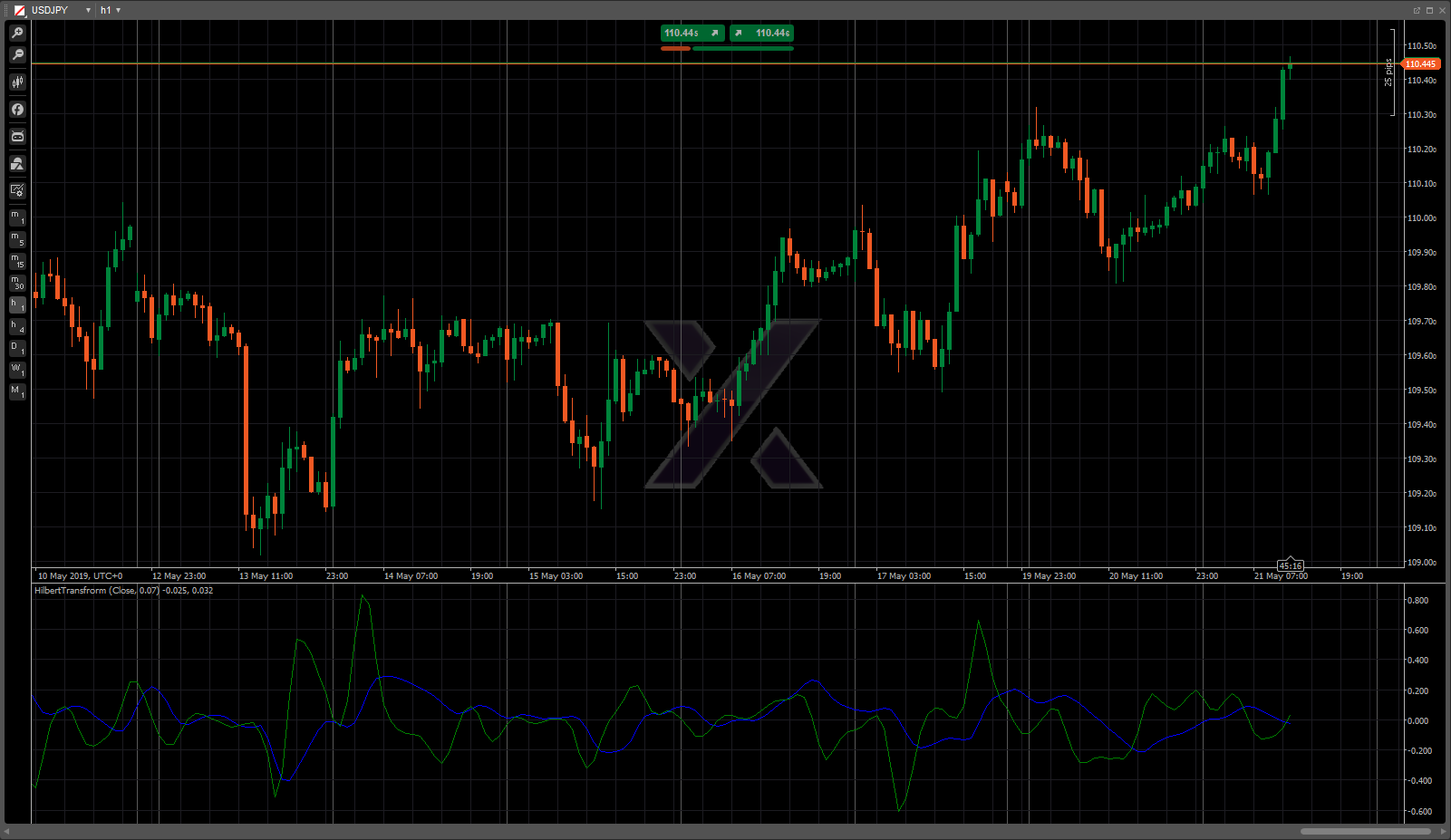This screenshot has width=1451, height=840.
Task: Select the W1 weekly timeframe
Action: tap(17, 370)
